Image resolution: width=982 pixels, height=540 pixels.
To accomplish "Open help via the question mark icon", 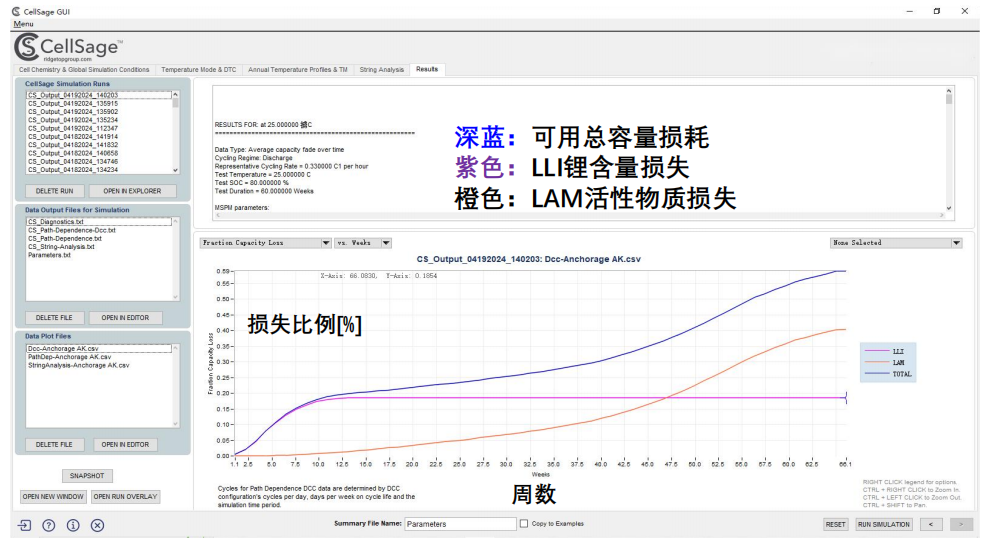I will pos(49,526).
